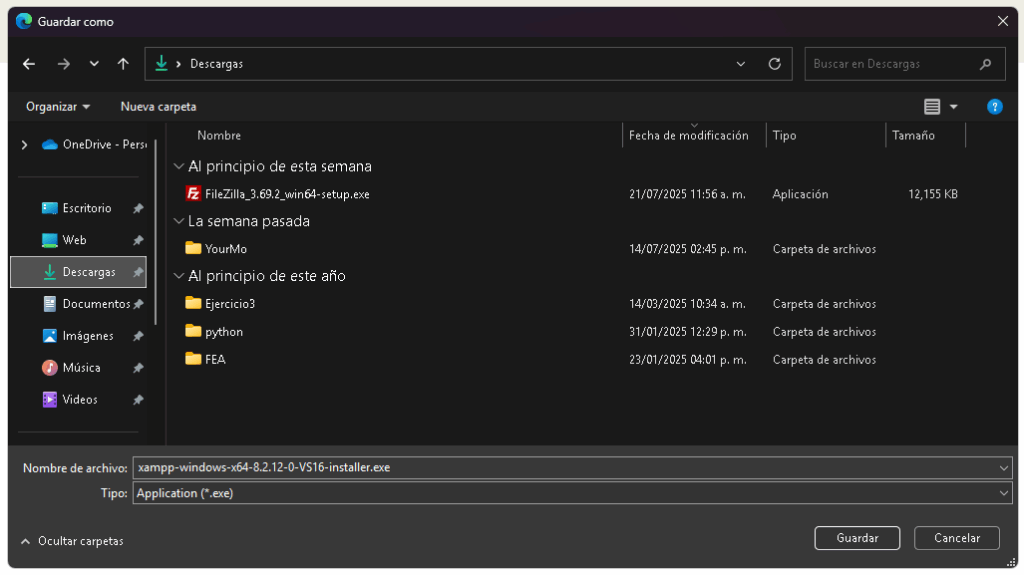Image resolution: width=1024 pixels, height=575 pixels.
Task: Close the Guardar como dialog
Action: coord(1003,22)
